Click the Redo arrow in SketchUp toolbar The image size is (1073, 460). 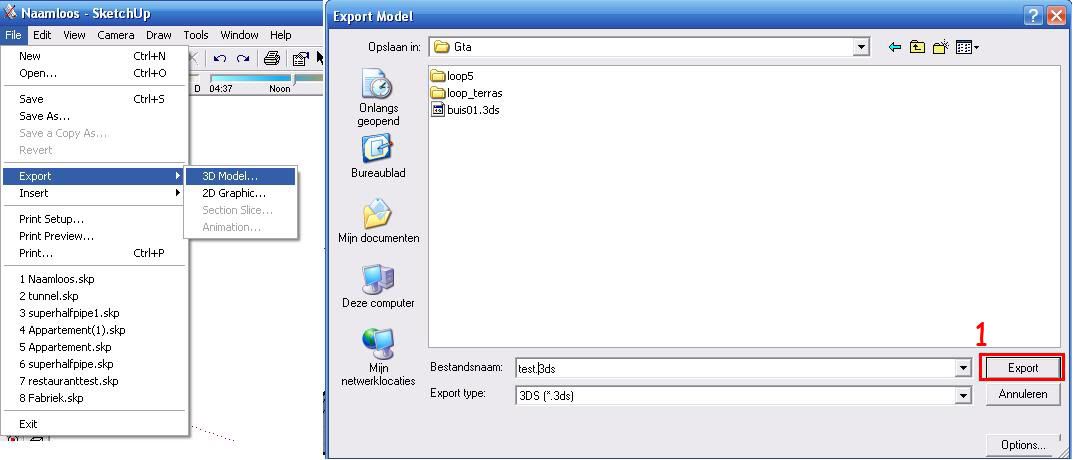(243, 58)
